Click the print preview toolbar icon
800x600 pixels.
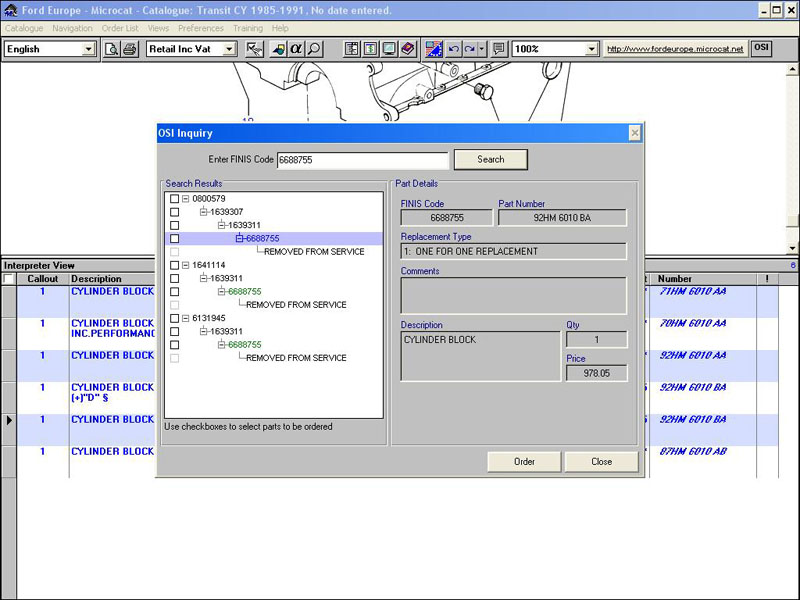pos(111,49)
